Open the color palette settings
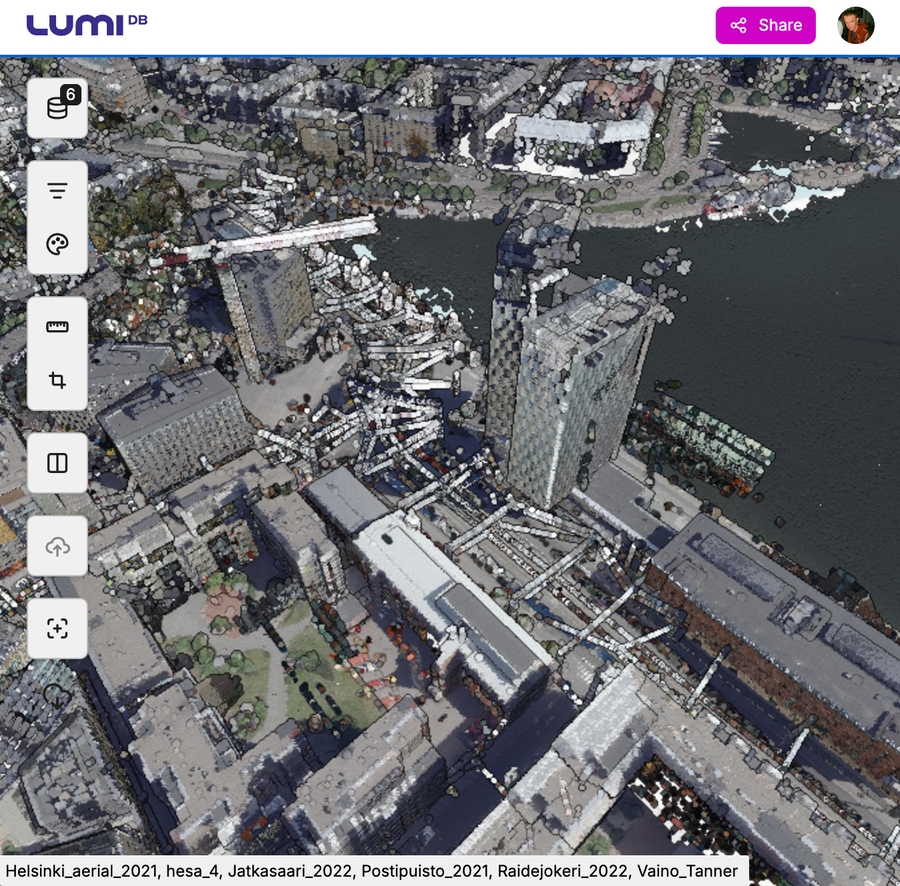900x886 pixels. coord(57,245)
